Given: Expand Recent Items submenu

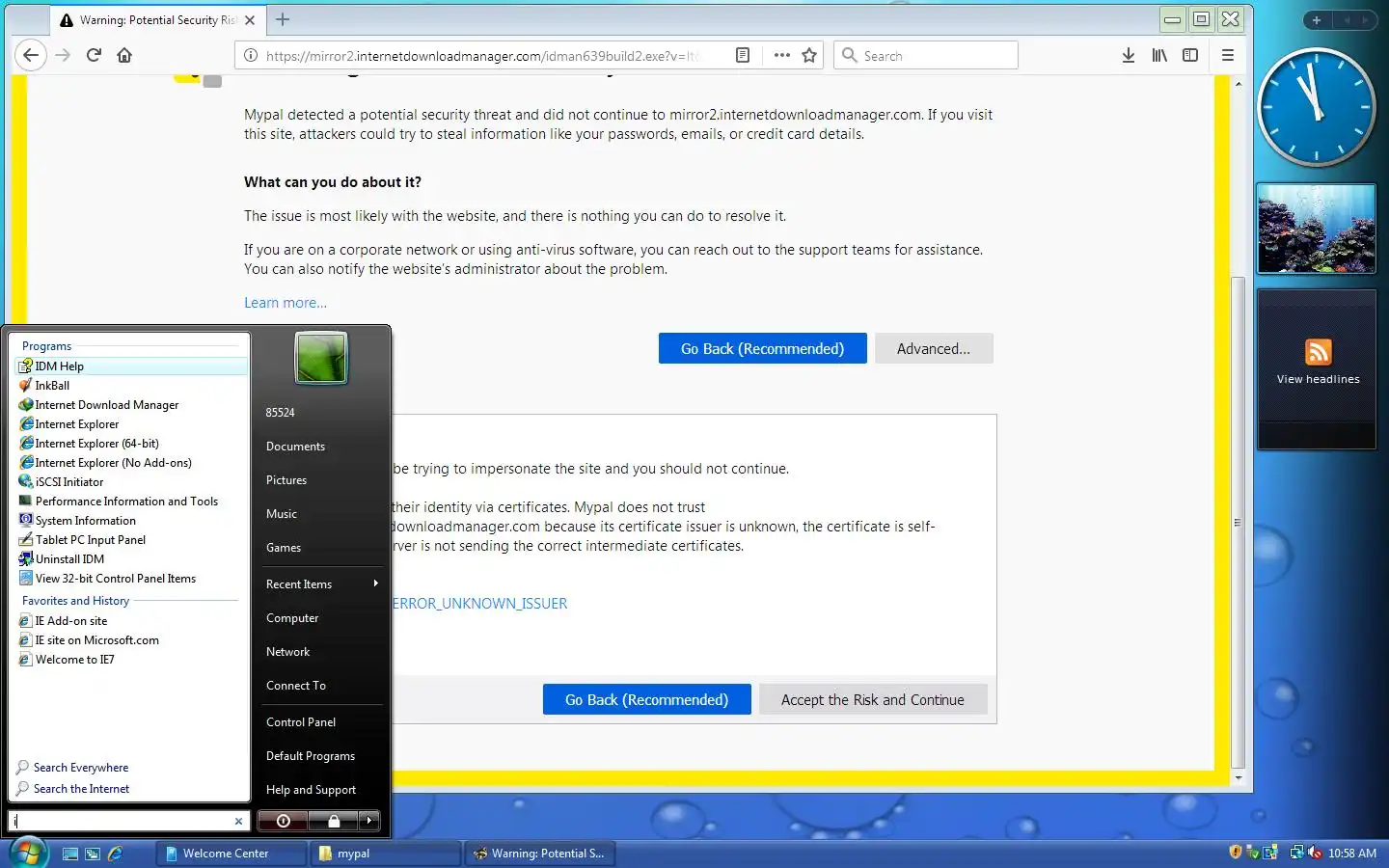Looking at the screenshot, I should (x=322, y=583).
